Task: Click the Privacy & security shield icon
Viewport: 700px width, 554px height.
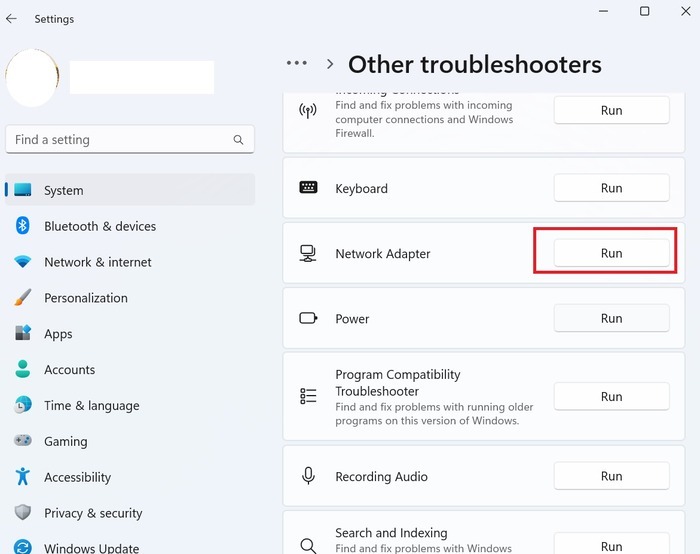Action: (23, 512)
